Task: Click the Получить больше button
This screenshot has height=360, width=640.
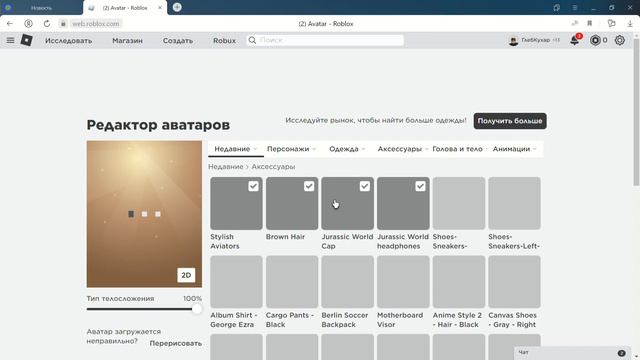Action: [x=510, y=121]
